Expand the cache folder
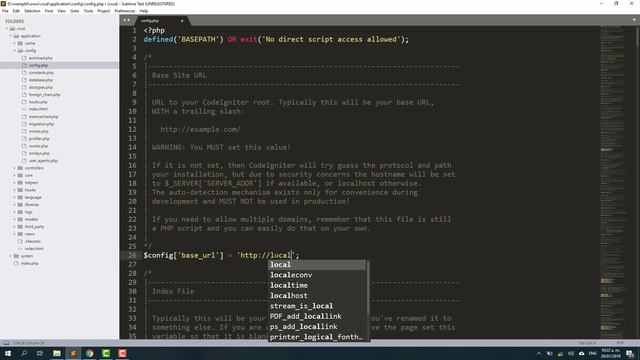640x360 pixels. [x=14, y=43]
